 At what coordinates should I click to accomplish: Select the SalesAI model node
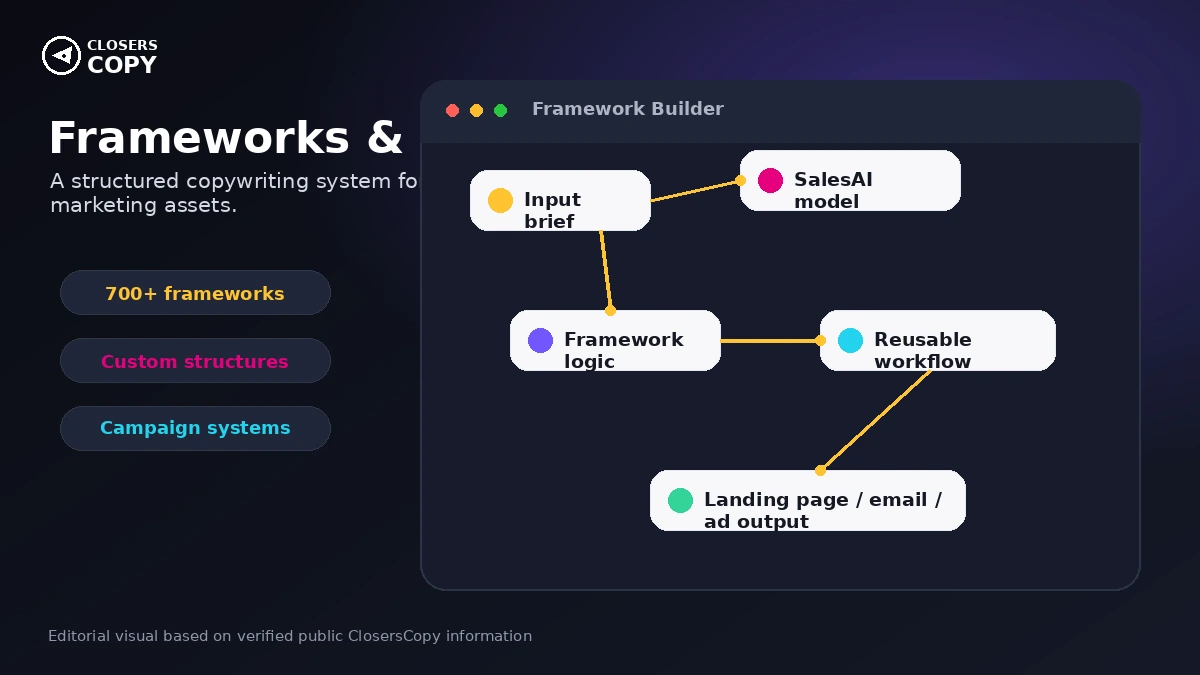pos(850,180)
